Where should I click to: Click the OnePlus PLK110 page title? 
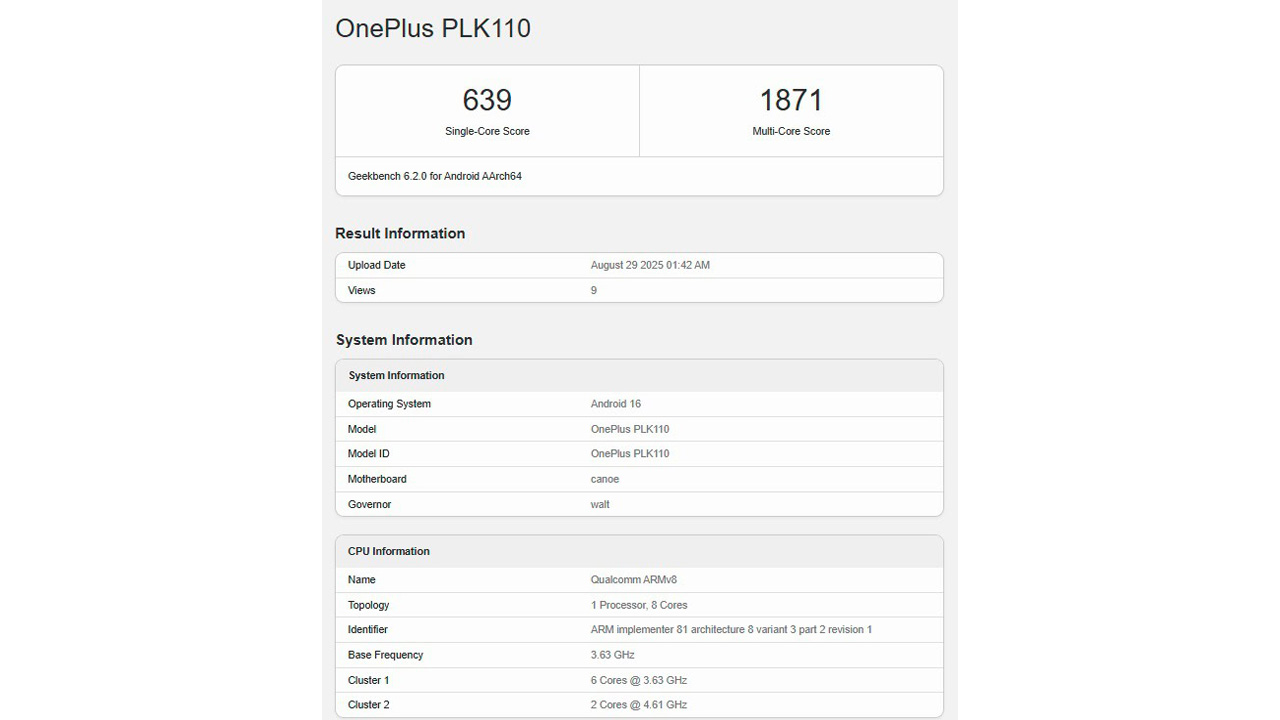pos(432,28)
